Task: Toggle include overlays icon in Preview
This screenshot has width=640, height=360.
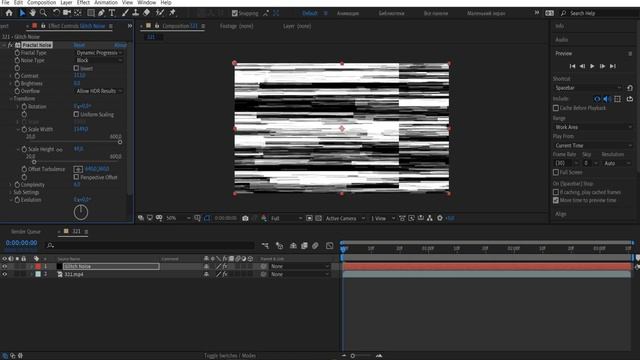Action: [618, 99]
